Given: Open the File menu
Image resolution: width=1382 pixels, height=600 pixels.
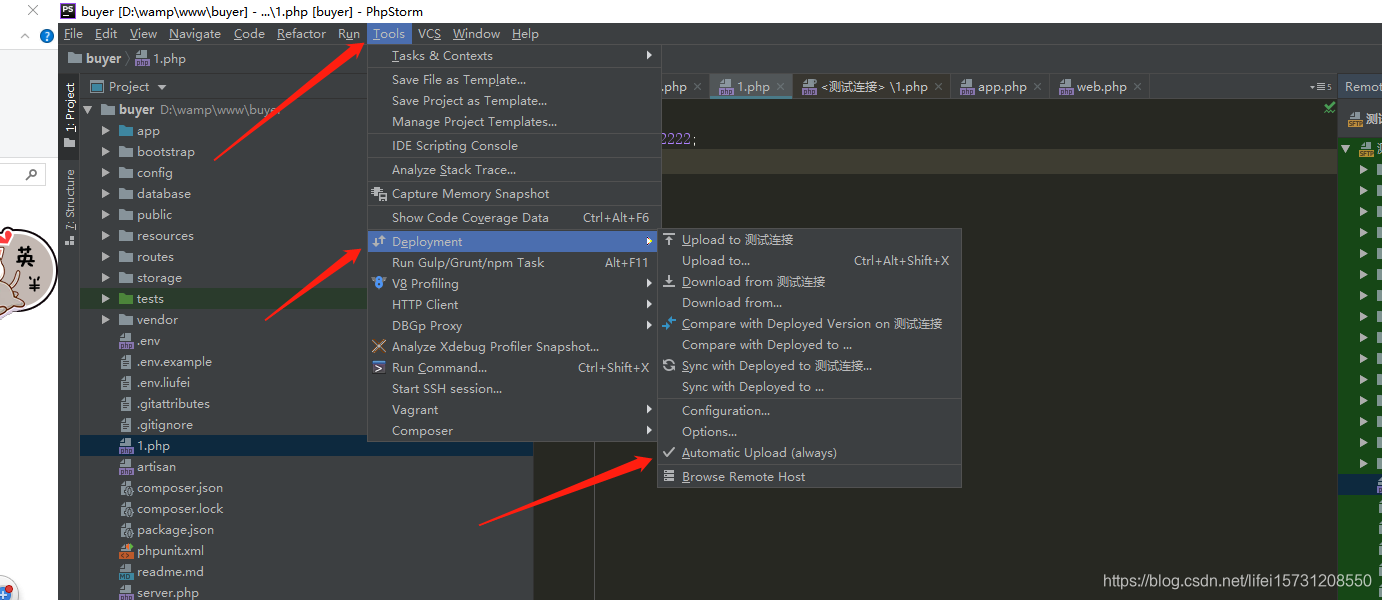Looking at the screenshot, I should click(x=73, y=34).
